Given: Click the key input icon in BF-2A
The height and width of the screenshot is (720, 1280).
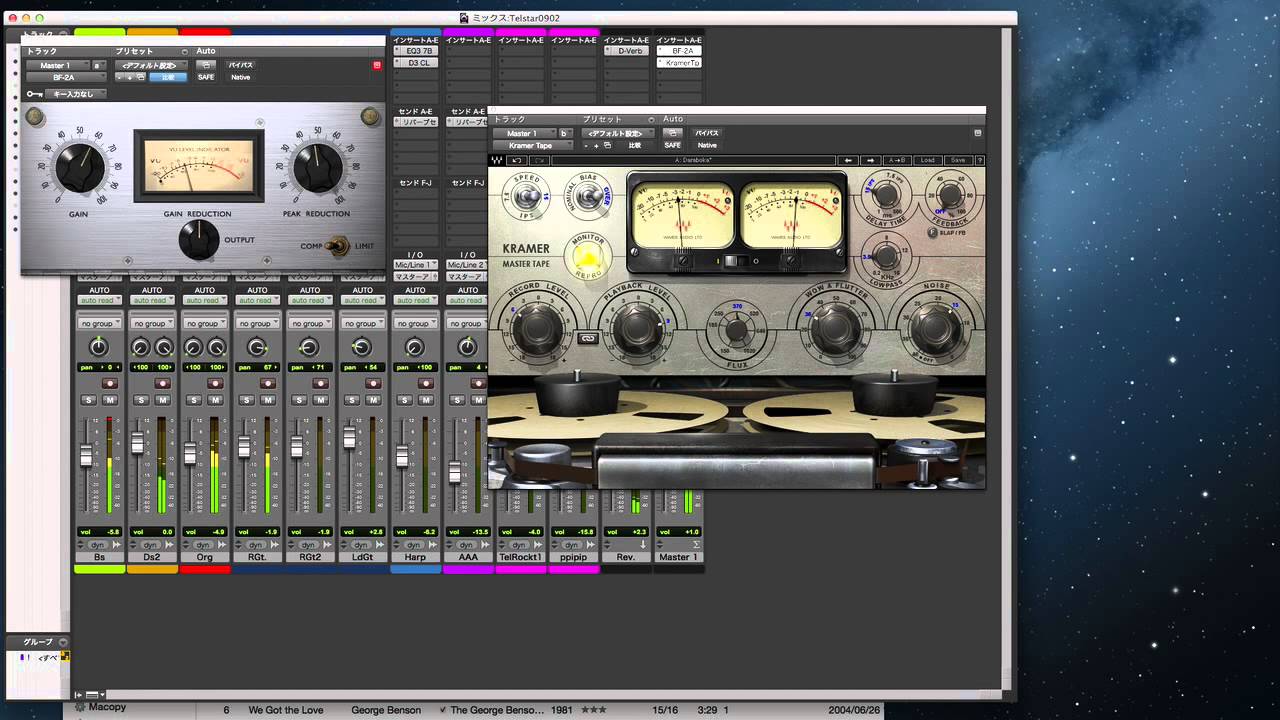Looking at the screenshot, I should (35, 94).
